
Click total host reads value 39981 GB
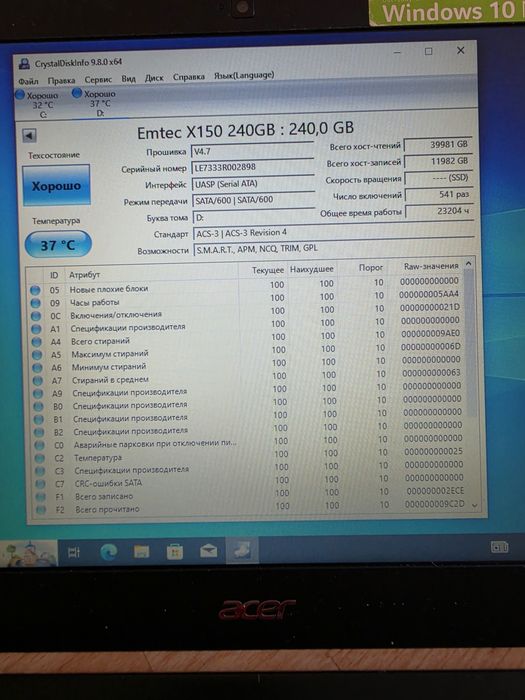(438, 145)
